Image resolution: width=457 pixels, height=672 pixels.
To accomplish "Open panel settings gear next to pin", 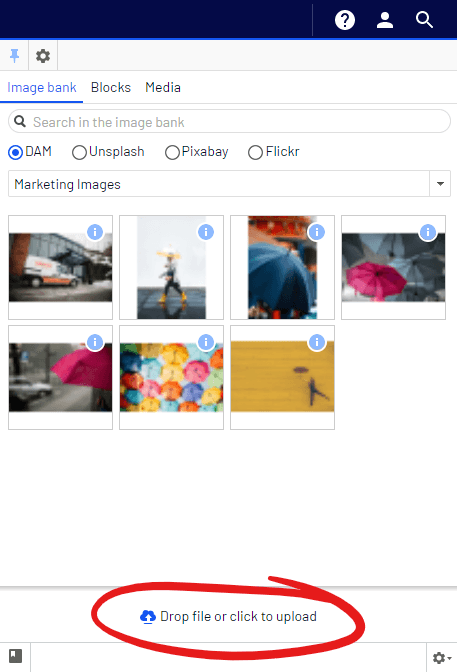I will pos(43,56).
